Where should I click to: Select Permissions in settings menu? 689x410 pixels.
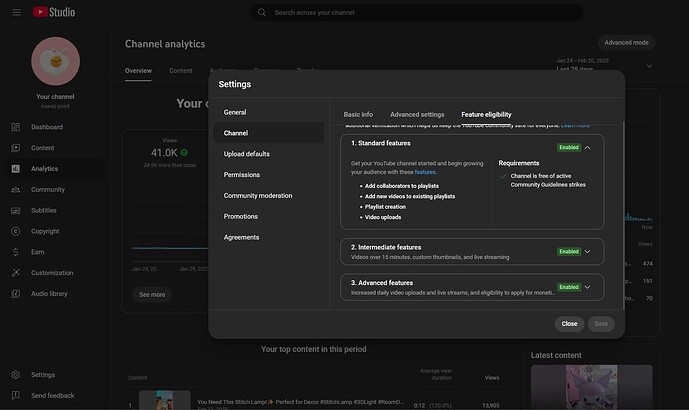pos(242,175)
